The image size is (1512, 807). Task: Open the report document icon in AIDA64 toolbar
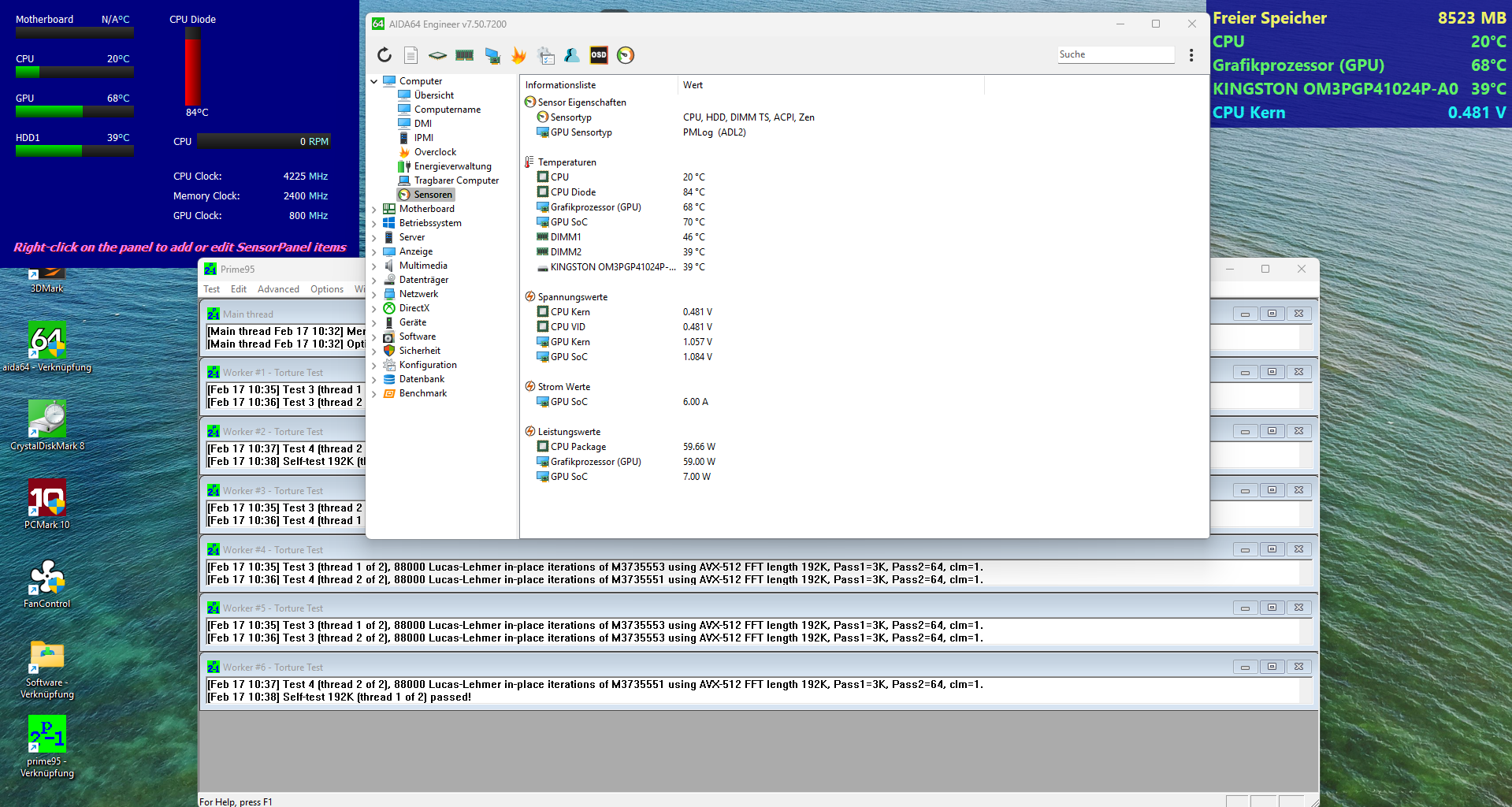(411, 54)
